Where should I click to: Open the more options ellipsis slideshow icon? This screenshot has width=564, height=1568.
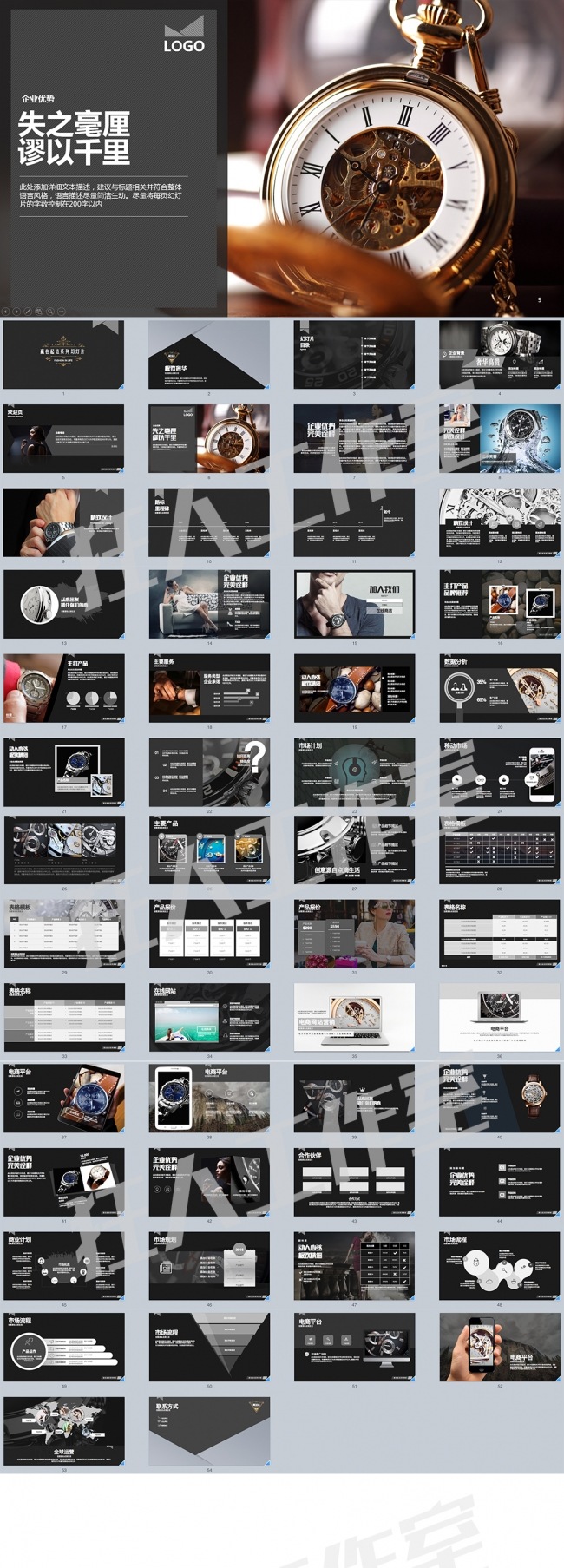point(62,312)
